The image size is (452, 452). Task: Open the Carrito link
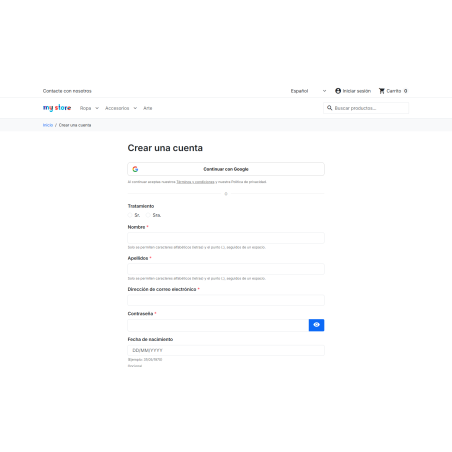click(394, 91)
